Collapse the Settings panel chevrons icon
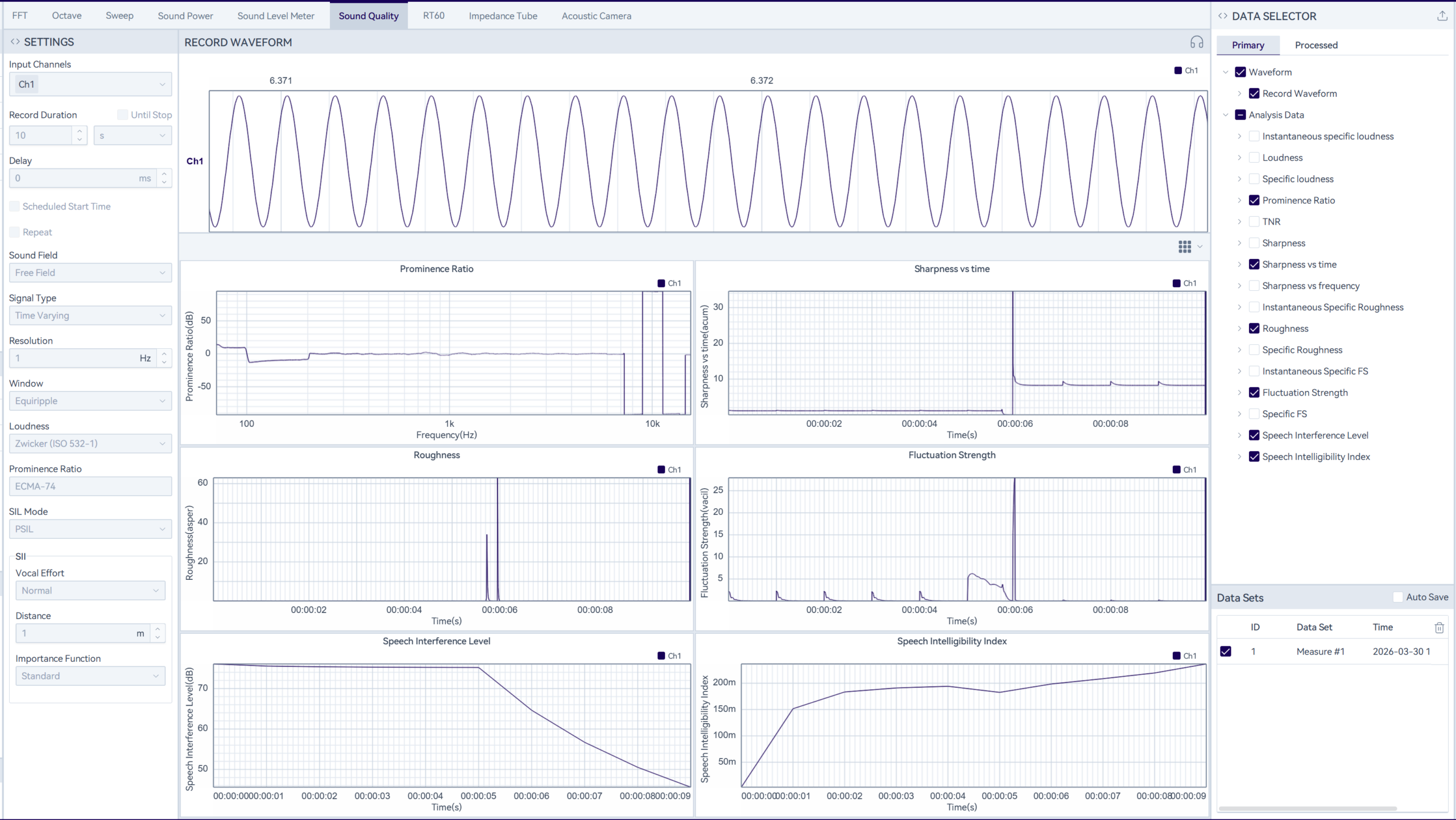Screen dimensions: 1456x820 point(15,42)
